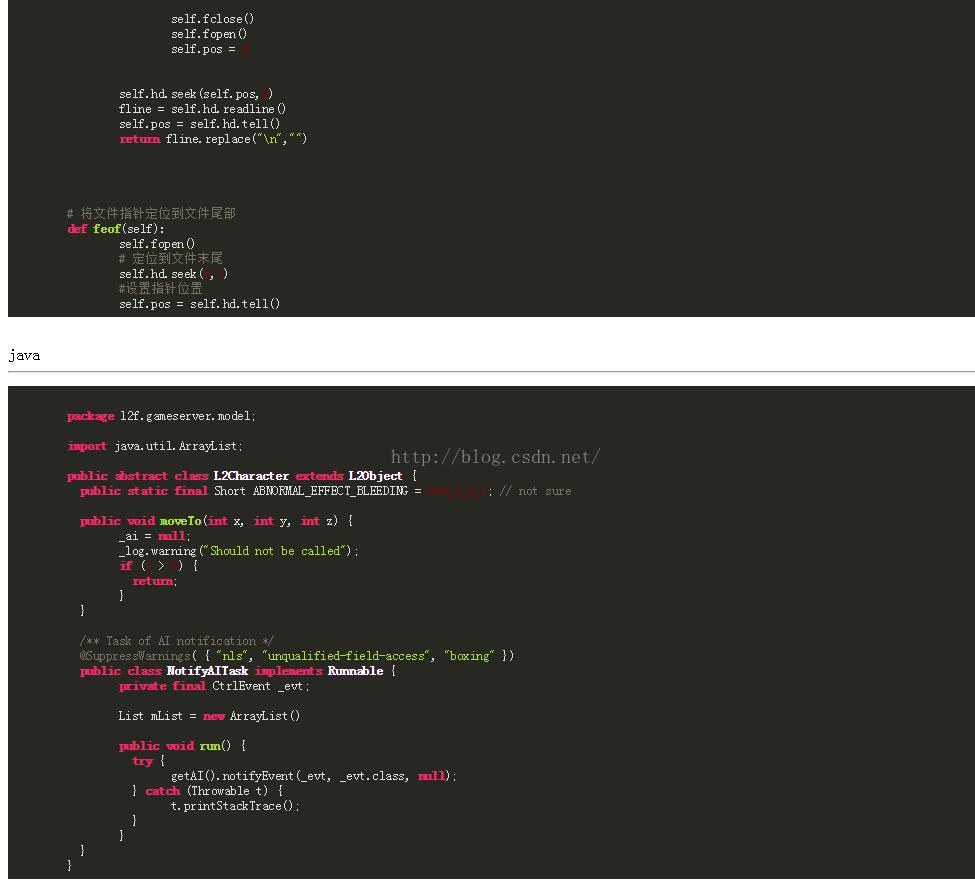Click the "// not sure" comment
The width and height of the screenshot is (975, 893).
[535, 491]
